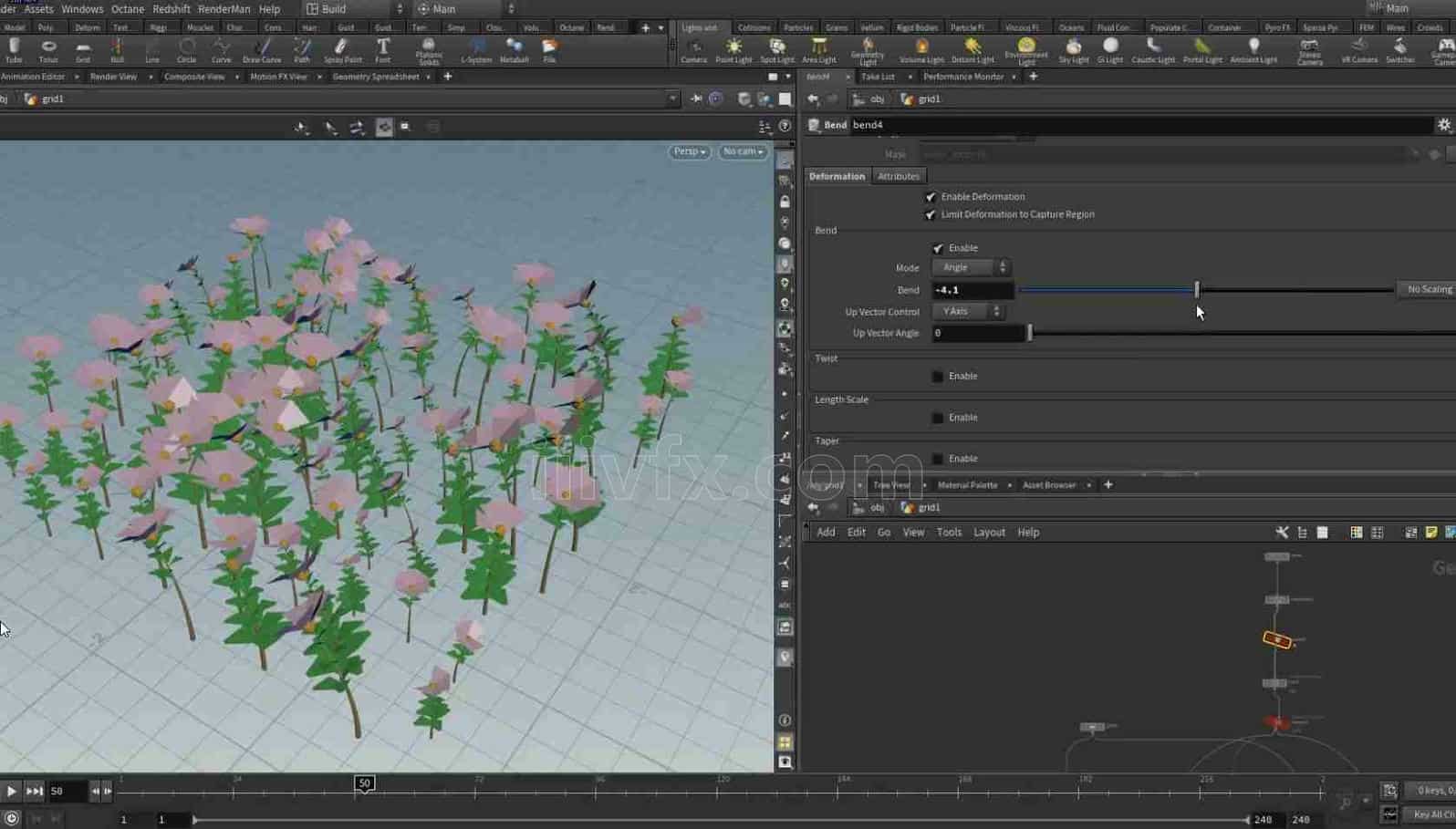Add a Portal Light from the shelf
The height and width of the screenshot is (829, 1456).
pos(1202,50)
